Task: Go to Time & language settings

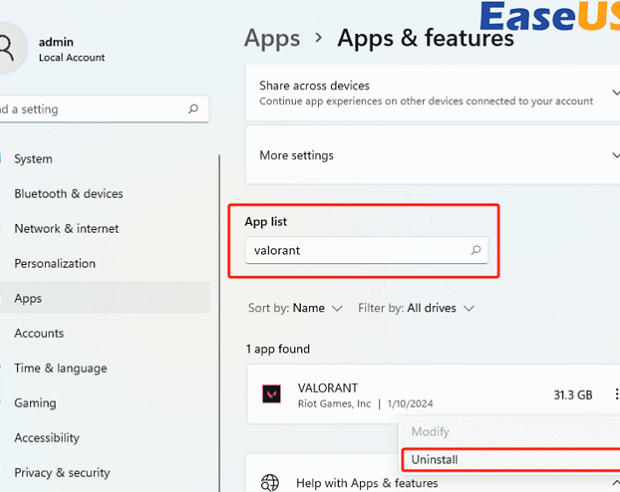Action: pos(60,368)
